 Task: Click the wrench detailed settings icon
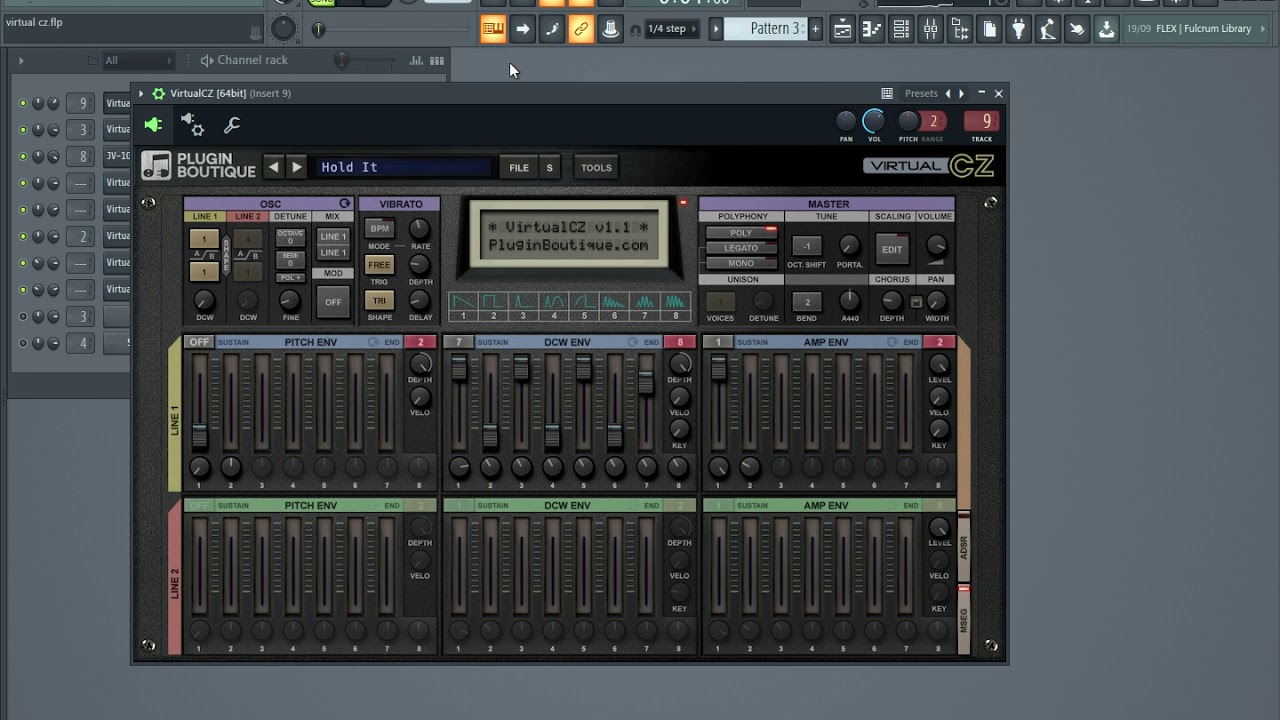232,125
